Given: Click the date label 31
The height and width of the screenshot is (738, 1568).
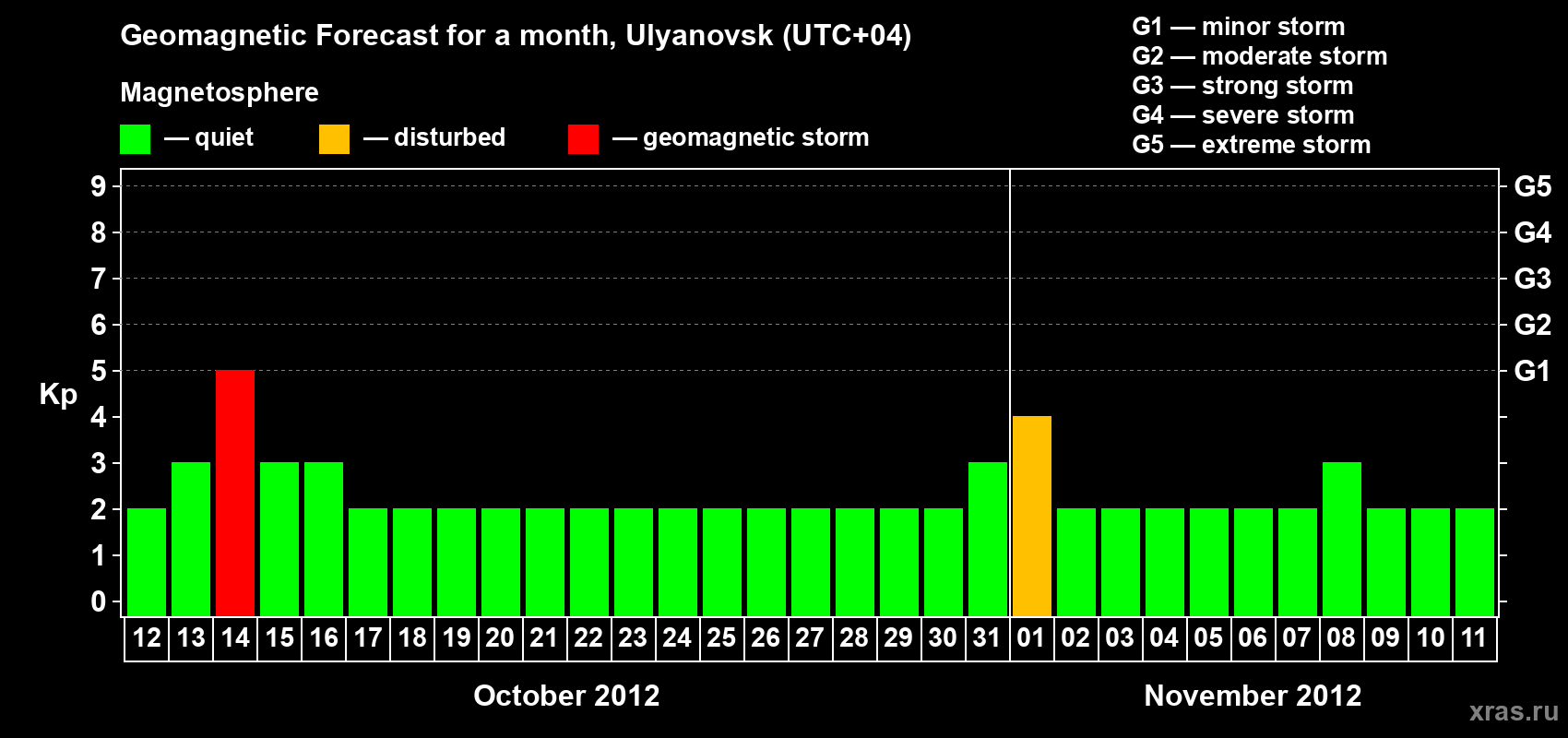Looking at the screenshot, I should point(987,637).
